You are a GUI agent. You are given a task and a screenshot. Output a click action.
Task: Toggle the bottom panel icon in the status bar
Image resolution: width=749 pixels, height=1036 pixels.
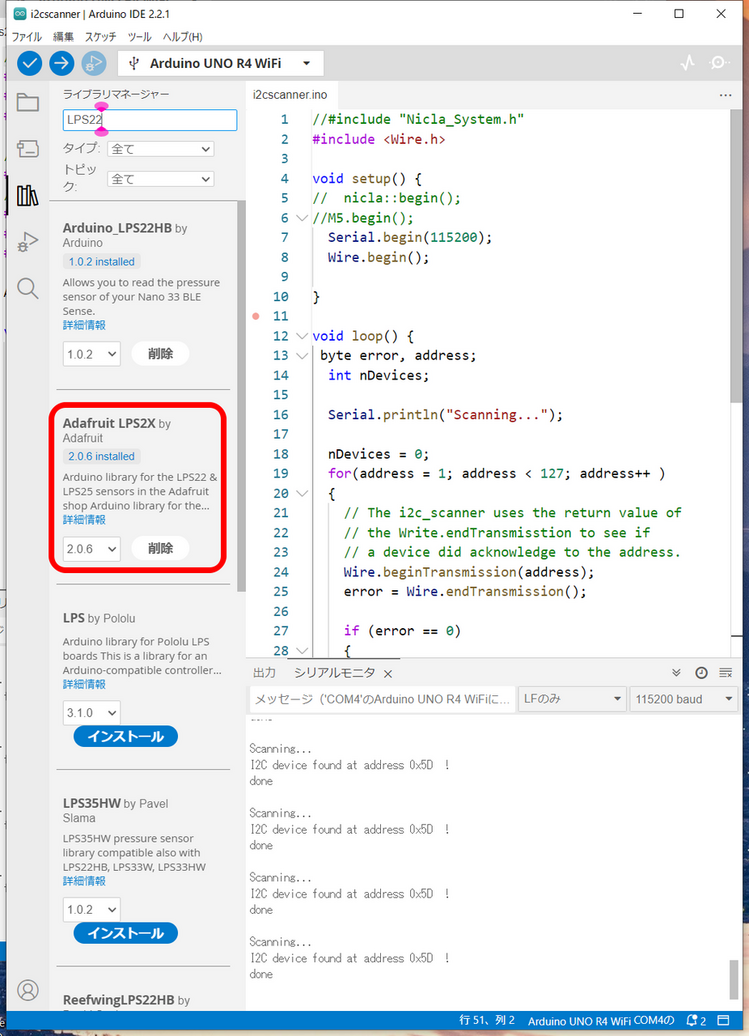click(x=723, y=1021)
